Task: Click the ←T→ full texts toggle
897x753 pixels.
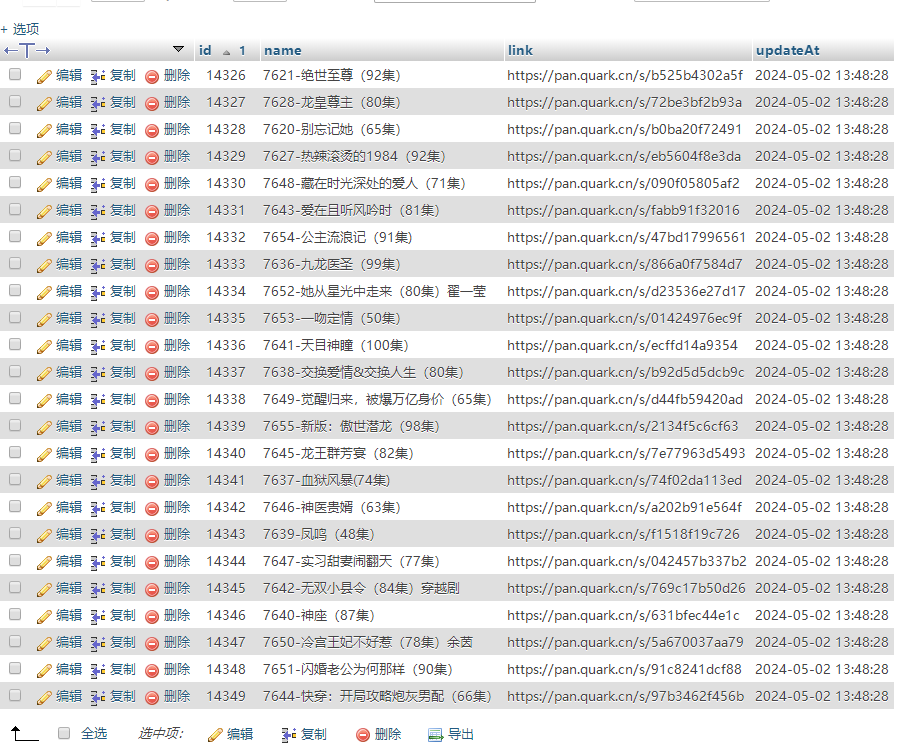Action: 27,50
